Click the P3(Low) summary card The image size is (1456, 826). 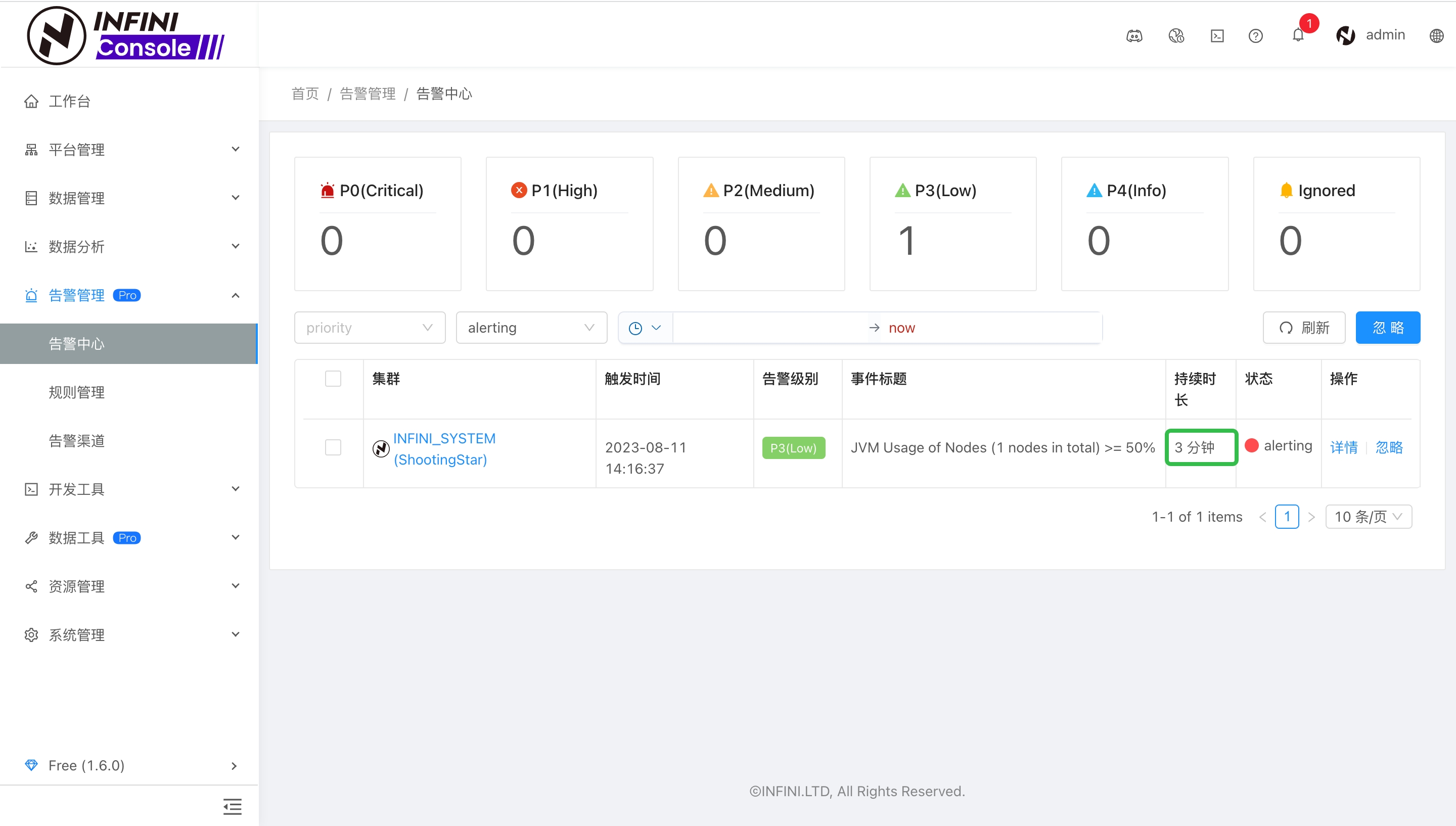coord(952,223)
